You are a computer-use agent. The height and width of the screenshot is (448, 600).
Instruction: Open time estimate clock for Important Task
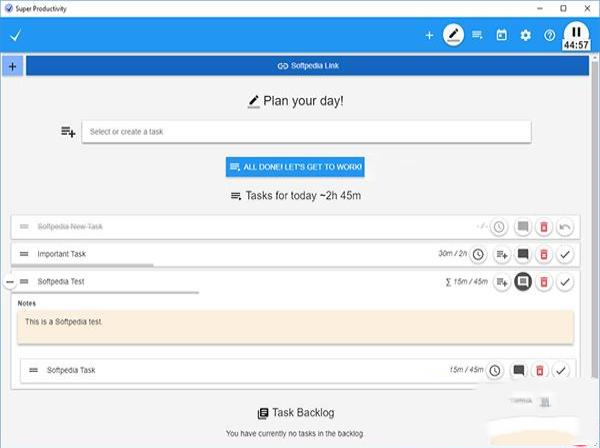[478, 254]
